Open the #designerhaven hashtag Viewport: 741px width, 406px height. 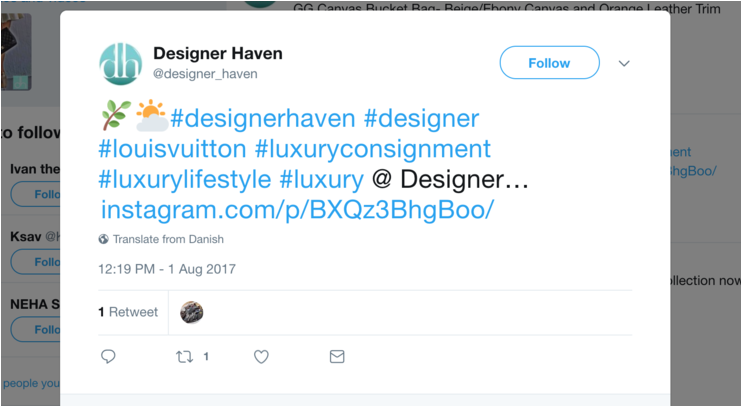(x=263, y=118)
